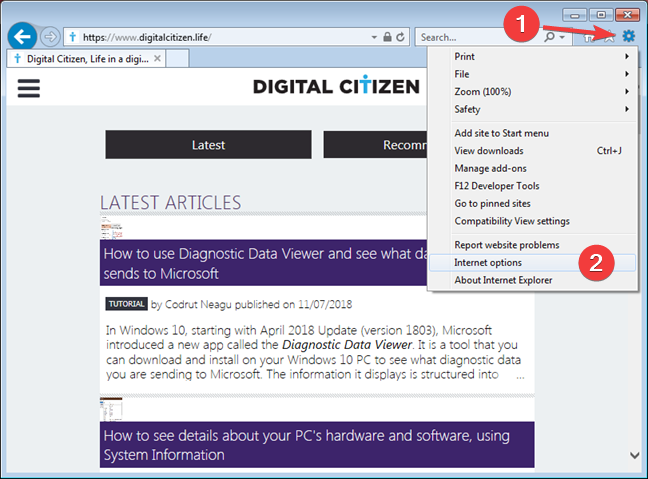Close the Digital Citizen tab
648x479 pixels.
157,59
